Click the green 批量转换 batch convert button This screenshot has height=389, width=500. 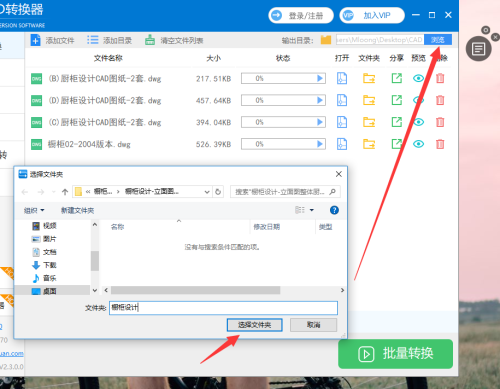click(x=395, y=354)
